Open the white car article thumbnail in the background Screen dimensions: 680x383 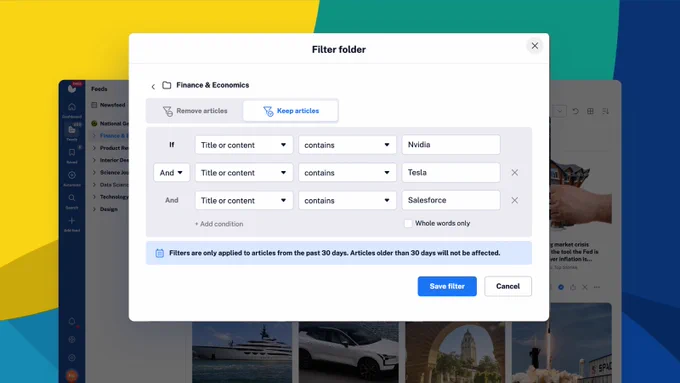pos(348,352)
